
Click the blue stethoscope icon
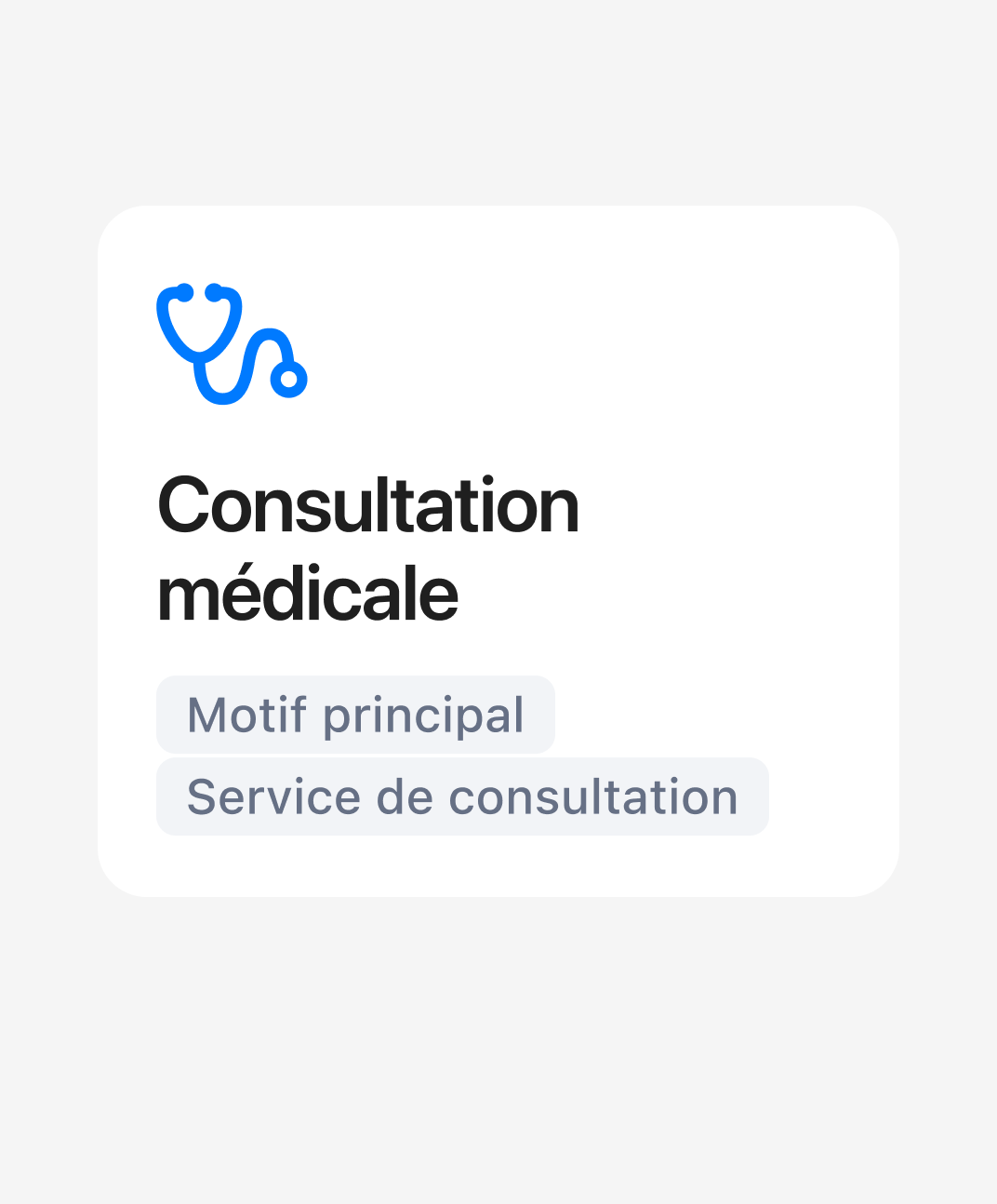[x=231, y=344]
